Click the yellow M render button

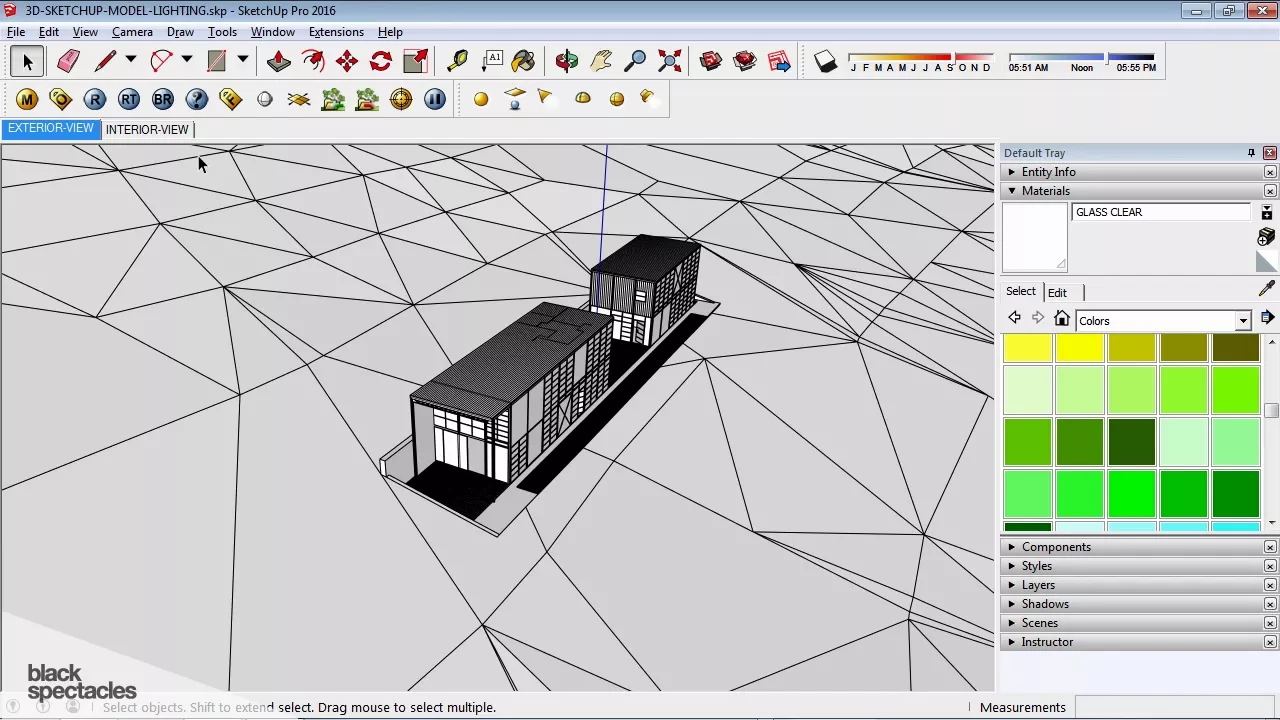point(27,99)
